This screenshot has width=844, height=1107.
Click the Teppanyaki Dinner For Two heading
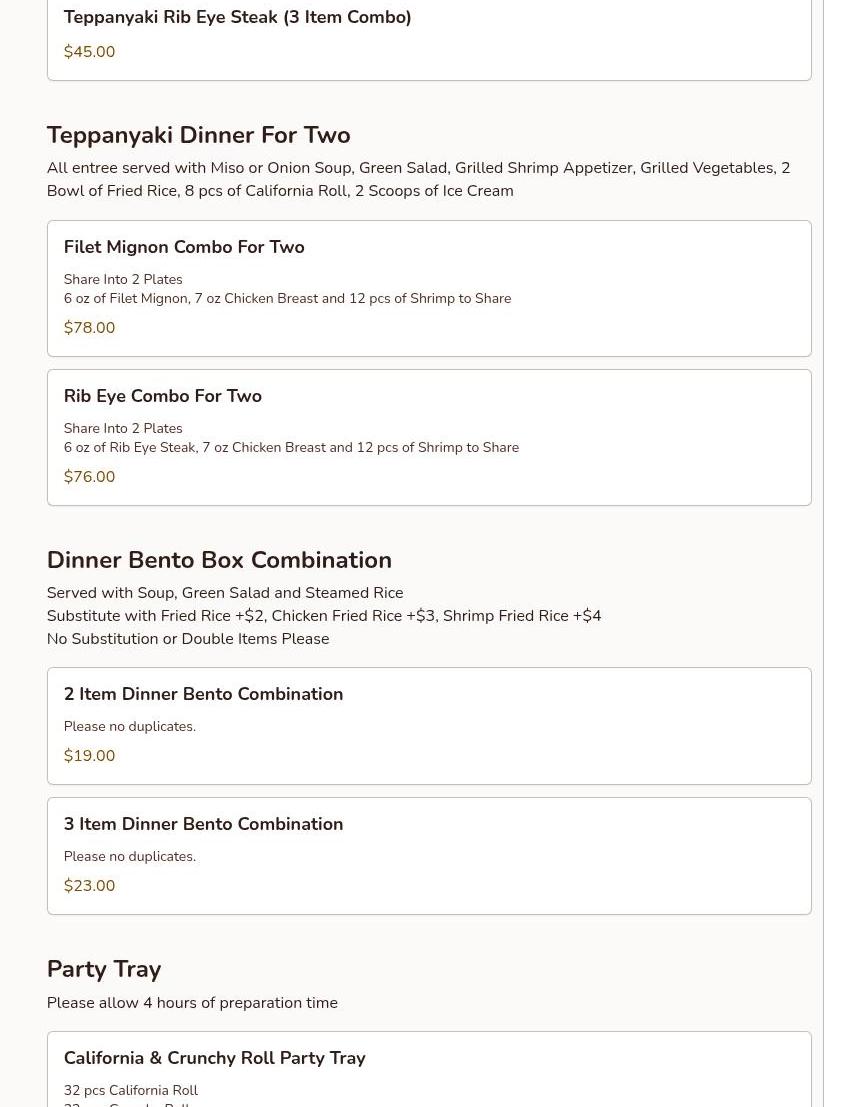click(198, 135)
